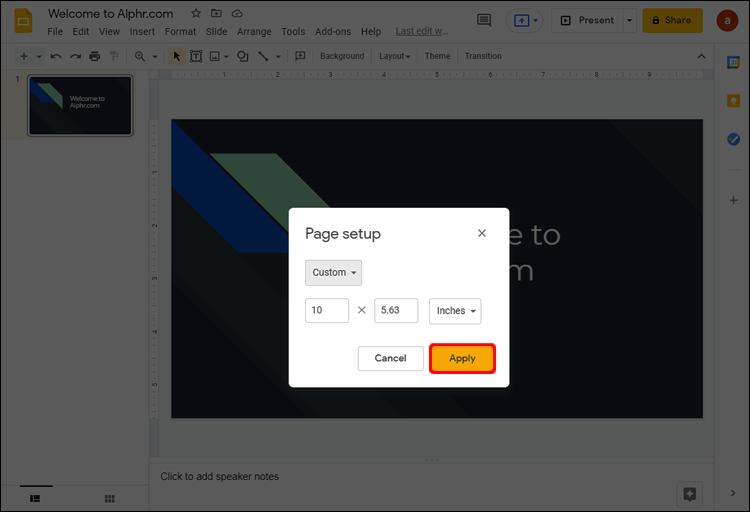Open the Add-ons menu
The image size is (750, 512).
pyautogui.click(x=333, y=32)
